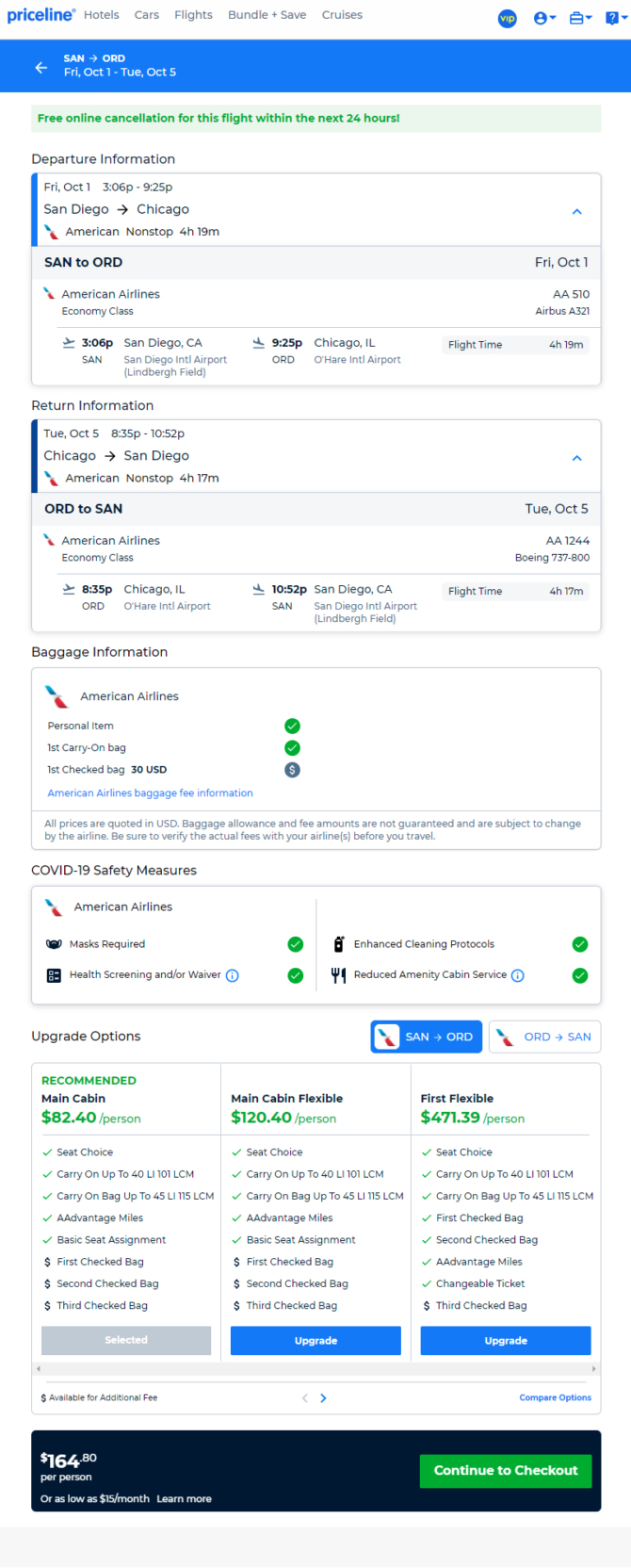
Task: Collapse the San Diego to Chicago departure details
Action: (577, 212)
